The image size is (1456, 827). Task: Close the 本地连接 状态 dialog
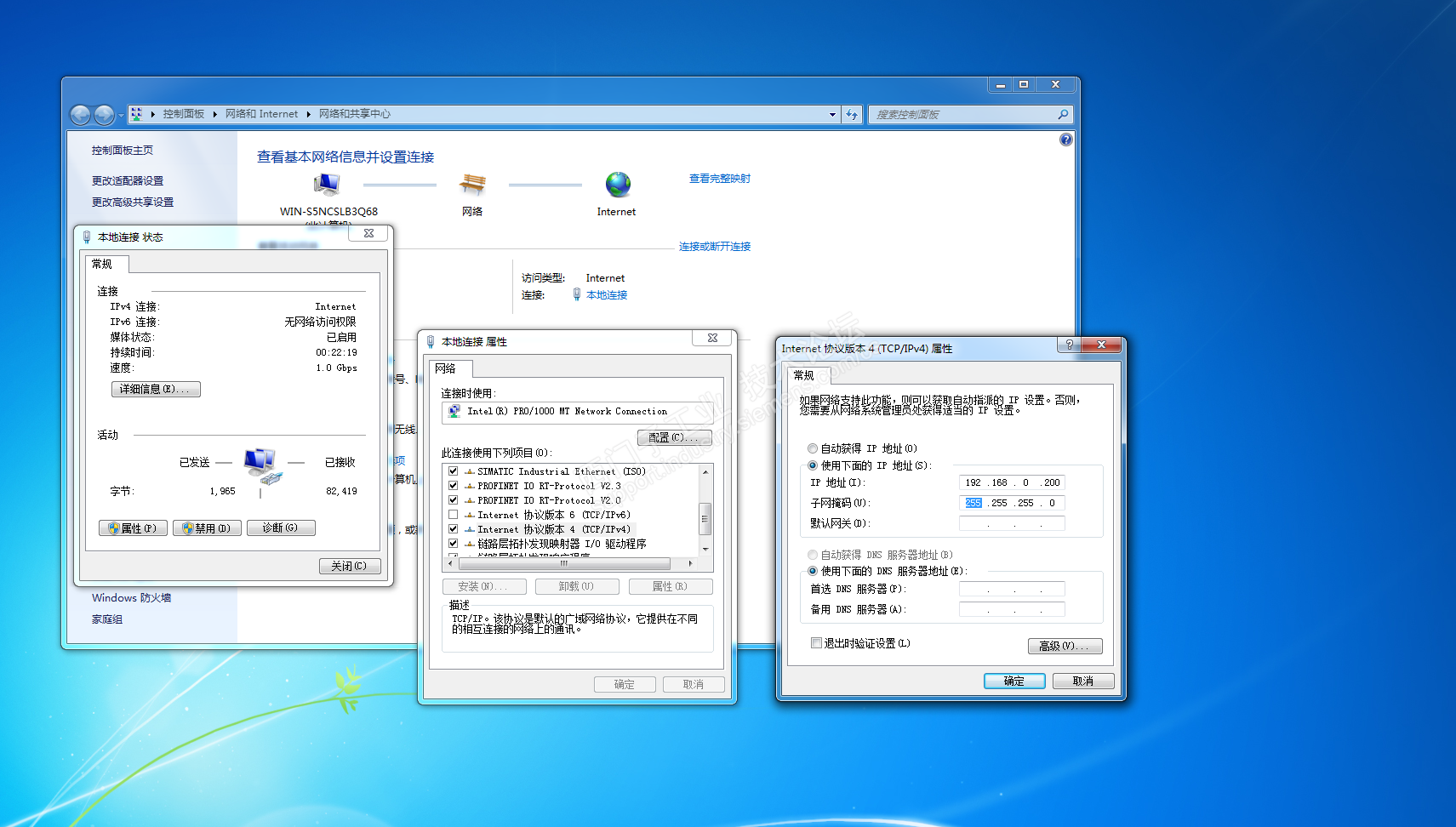point(368,233)
